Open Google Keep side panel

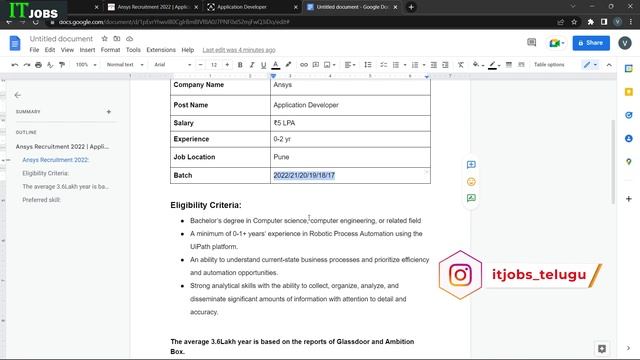click(629, 92)
